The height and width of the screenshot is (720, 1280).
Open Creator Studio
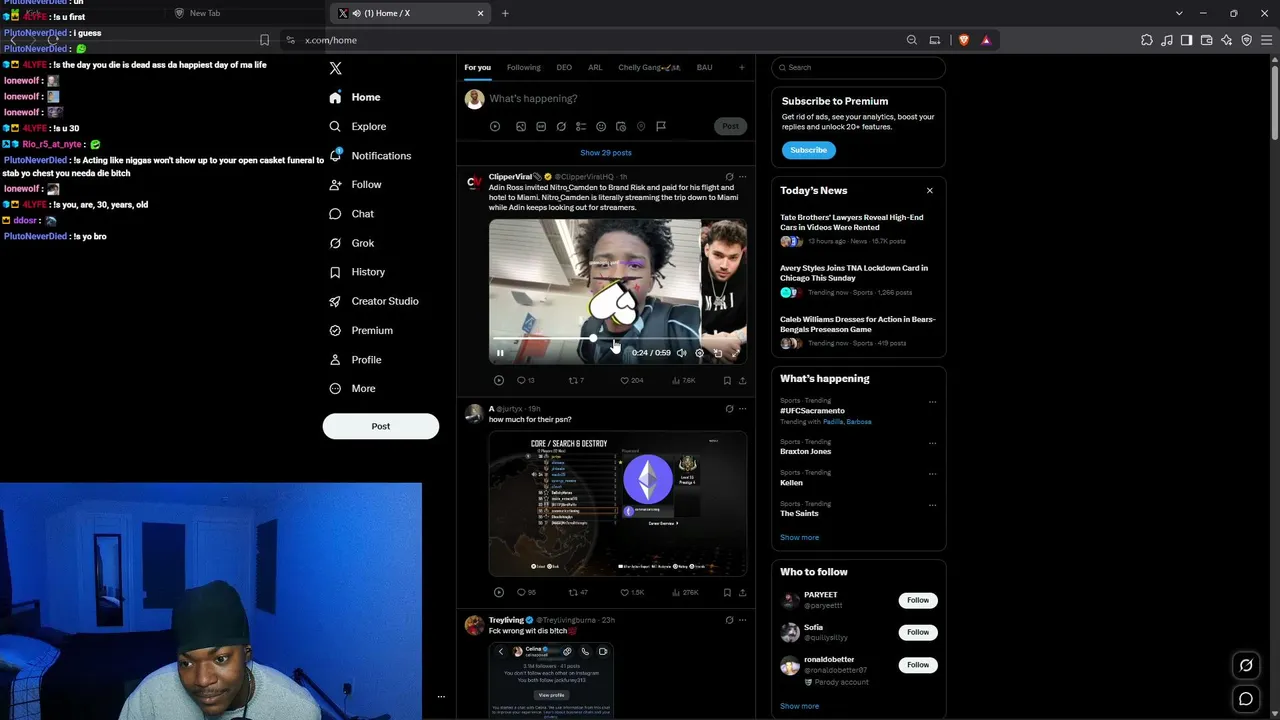[374, 301]
